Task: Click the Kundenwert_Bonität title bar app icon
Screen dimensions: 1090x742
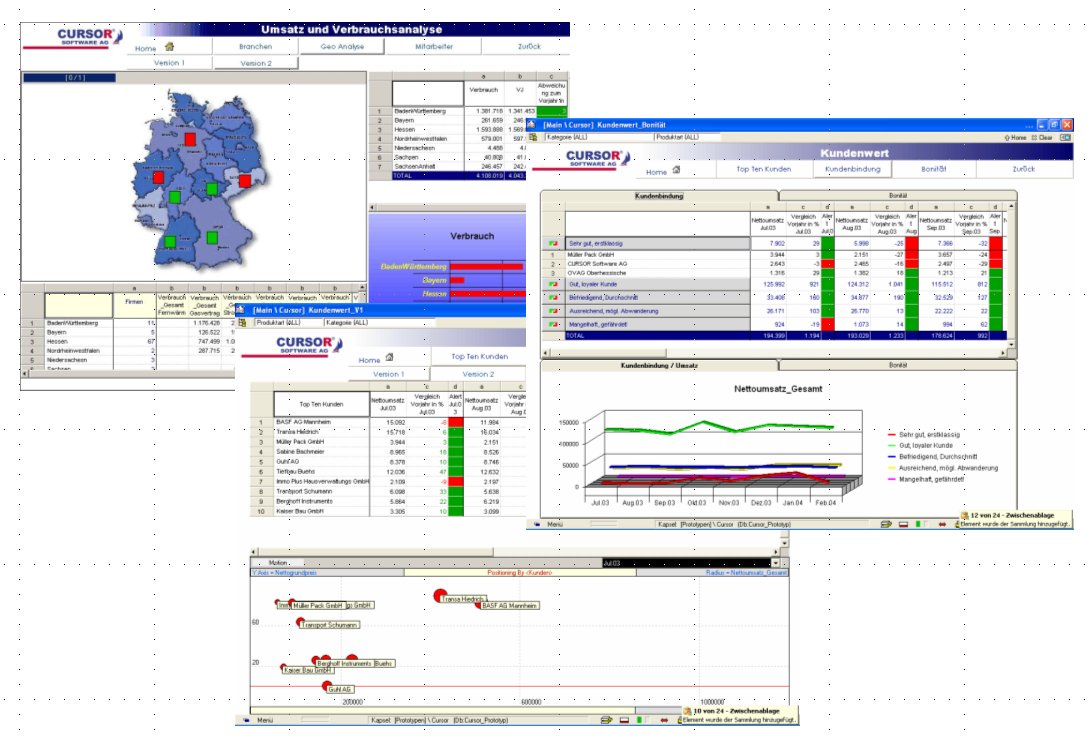Action: 532,124
